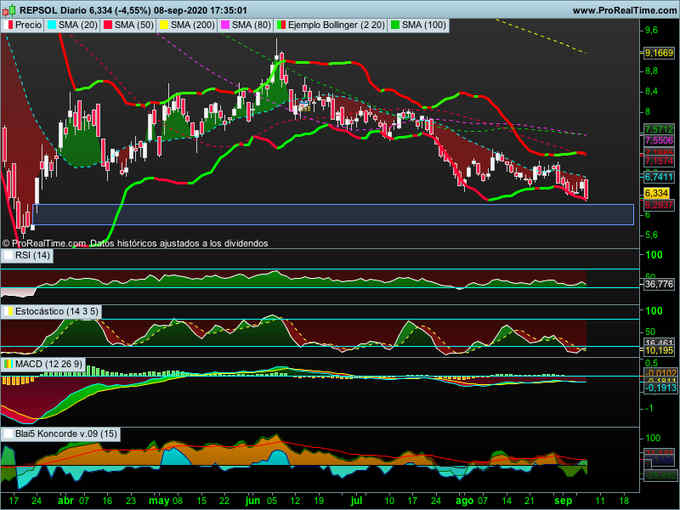Click the magenta SMA (80) legend swatch
Image resolution: width=680 pixels, height=510 pixels.
(x=225, y=23)
